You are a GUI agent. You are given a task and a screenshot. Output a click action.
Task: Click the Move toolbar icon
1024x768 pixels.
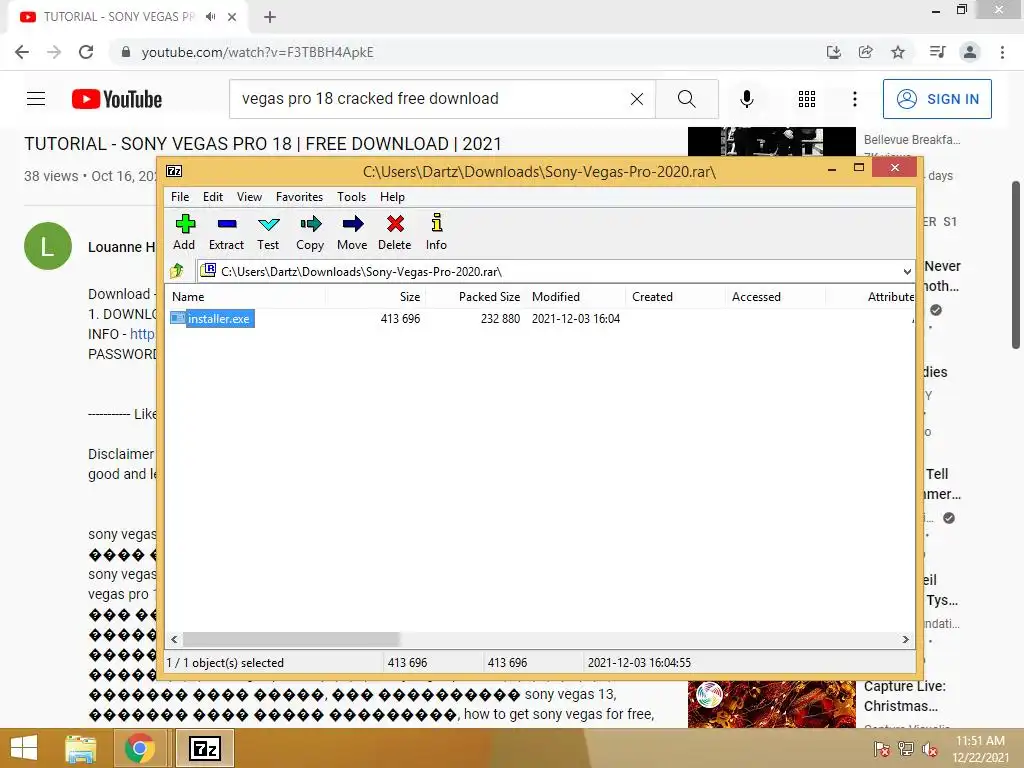click(352, 232)
